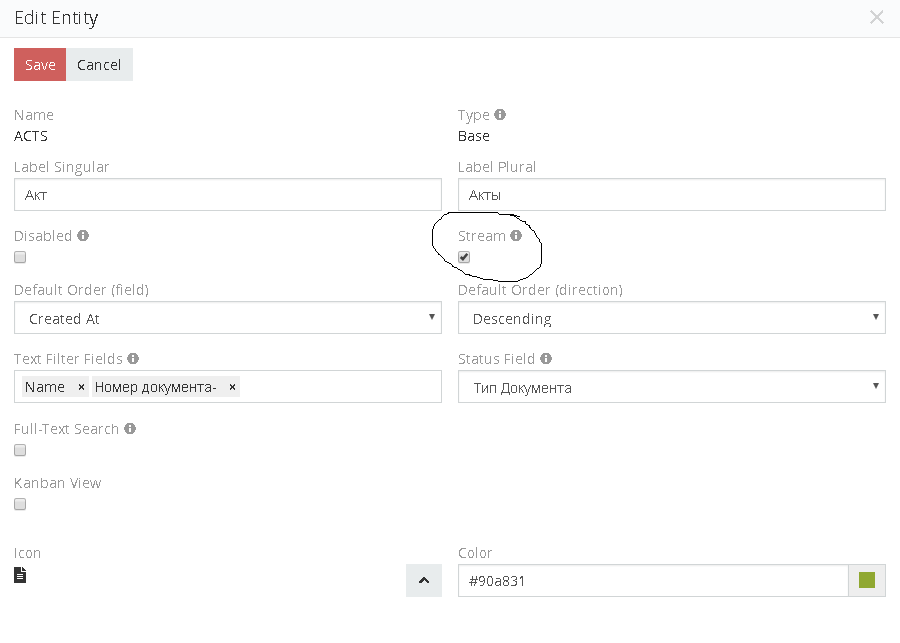Click the info icon next to Type
900x643 pixels.
500,115
